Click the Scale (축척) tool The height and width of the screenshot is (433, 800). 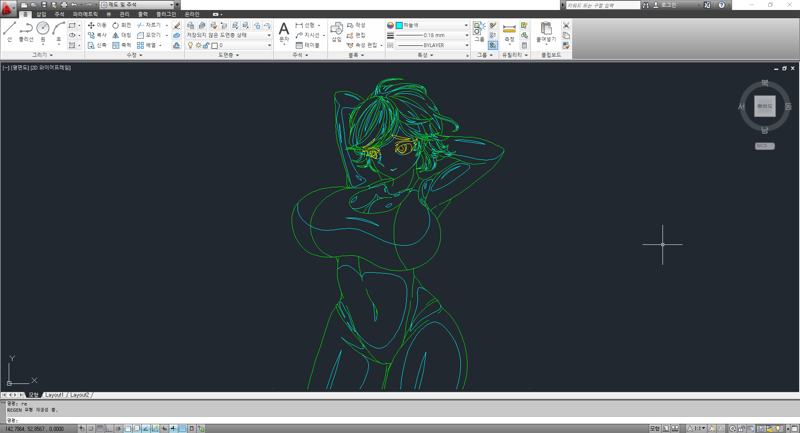tap(121, 45)
